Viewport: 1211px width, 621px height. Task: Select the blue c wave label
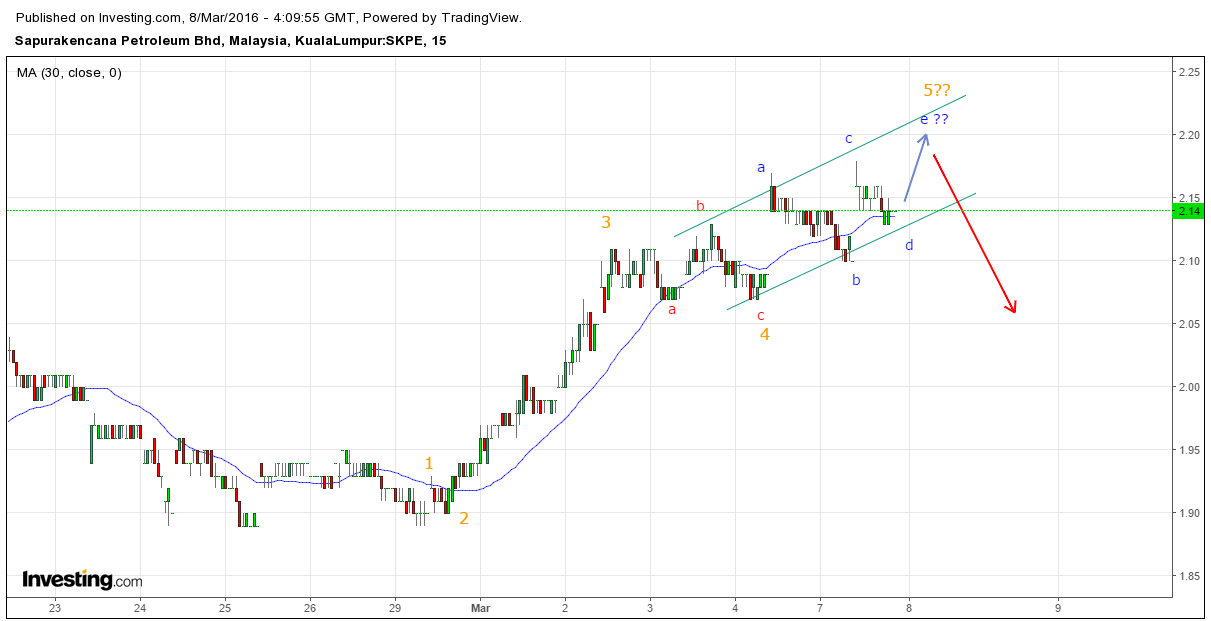point(849,138)
